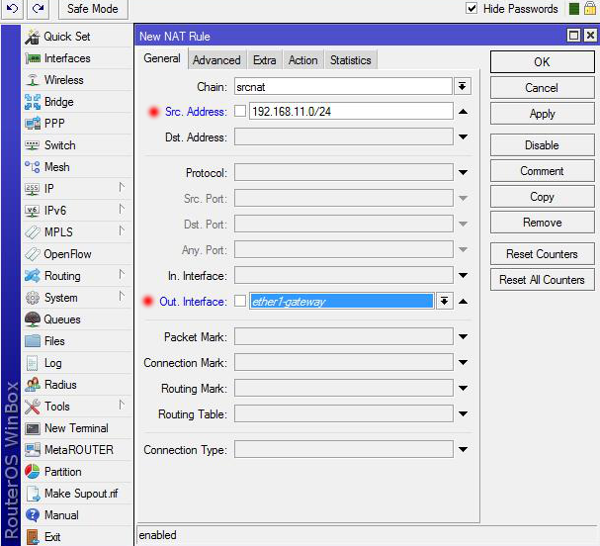This screenshot has width=600, height=546.
Task: Open the Partition pie icon
Action: (33, 472)
